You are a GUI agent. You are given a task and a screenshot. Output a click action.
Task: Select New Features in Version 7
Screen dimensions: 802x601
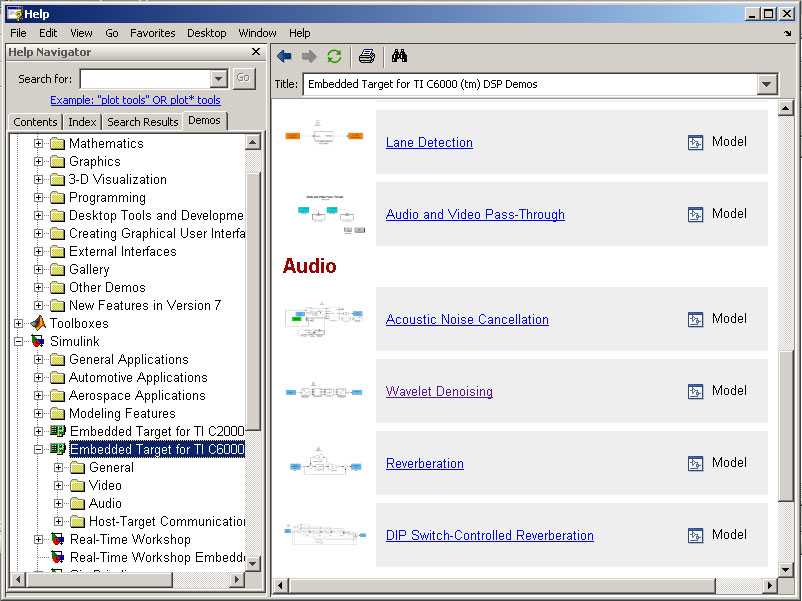pos(145,305)
